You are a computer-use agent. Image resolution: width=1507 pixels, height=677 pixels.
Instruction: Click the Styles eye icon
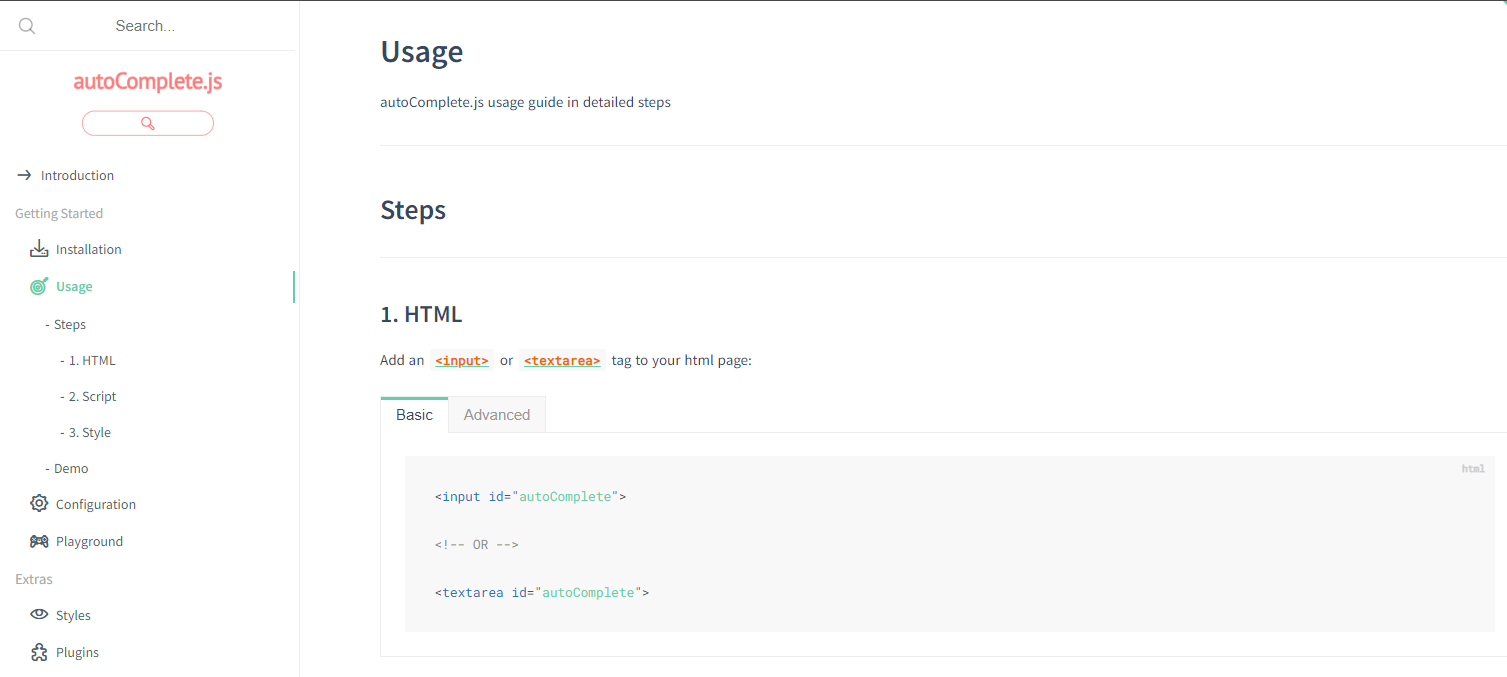pos(39,614)
